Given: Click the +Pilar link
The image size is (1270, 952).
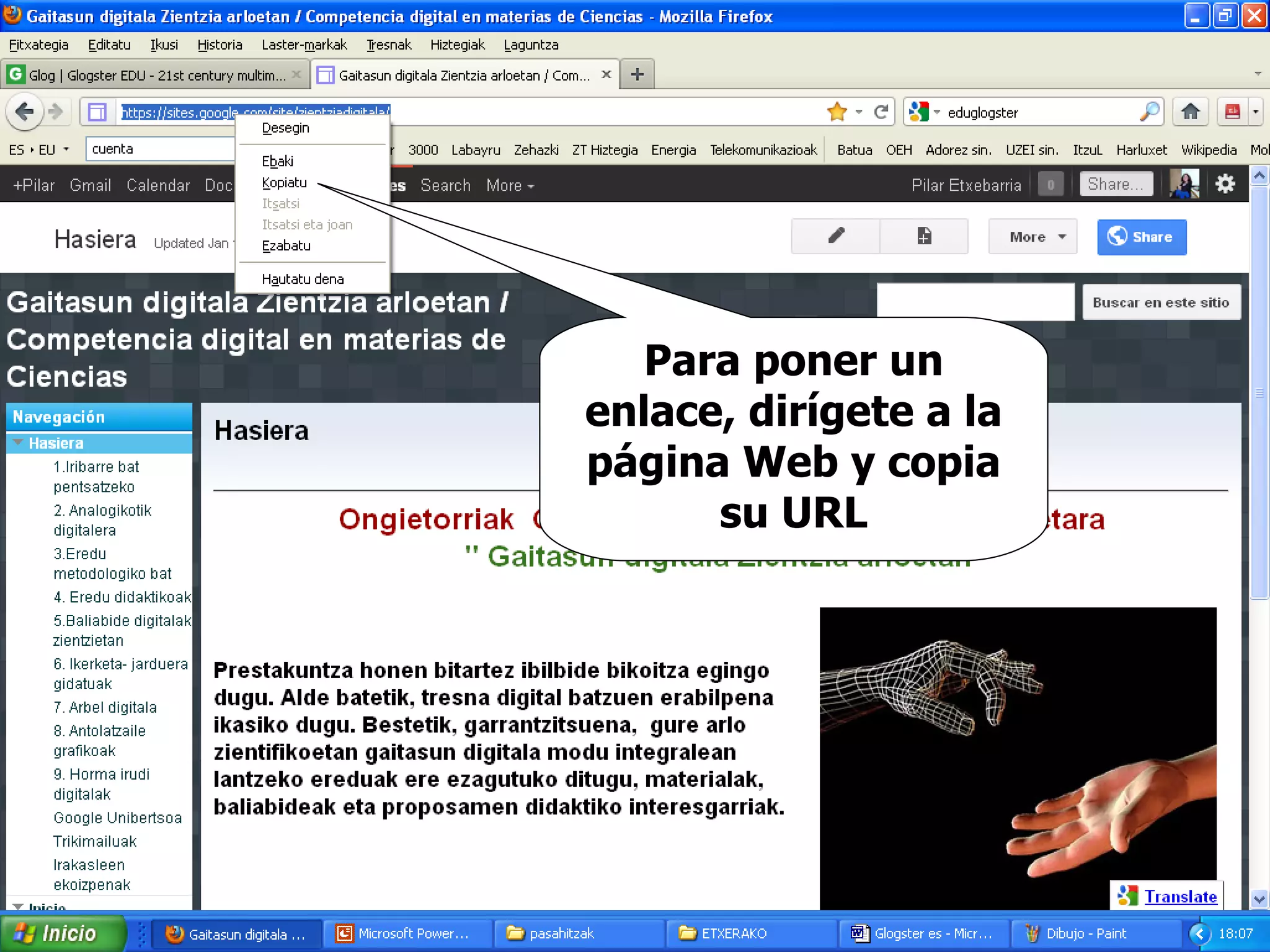Looking at the screenshot, I should [x=33, y=185].
